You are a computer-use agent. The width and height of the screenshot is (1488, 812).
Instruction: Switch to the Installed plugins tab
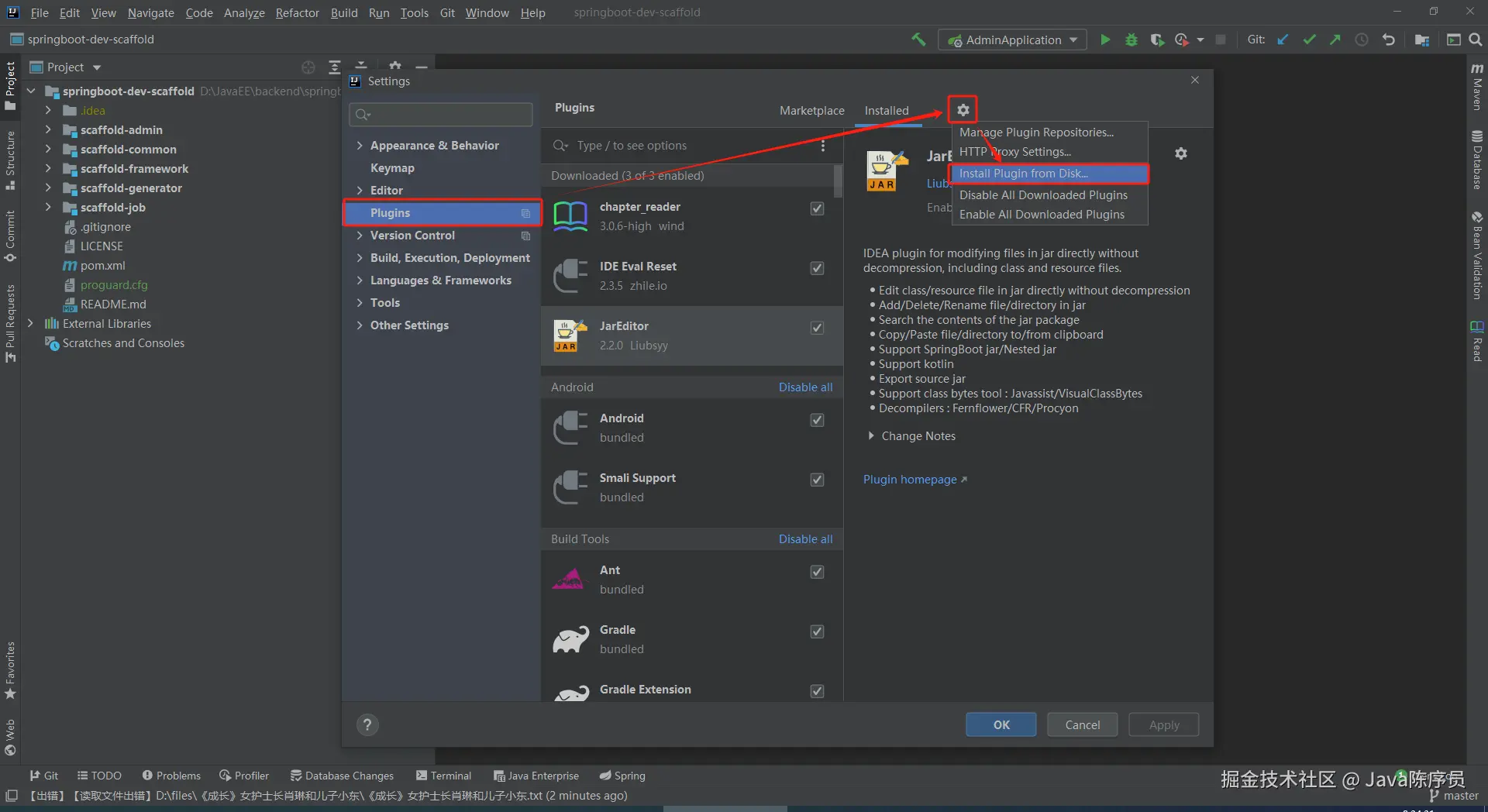pyautogui.click(x=886, y=110)
